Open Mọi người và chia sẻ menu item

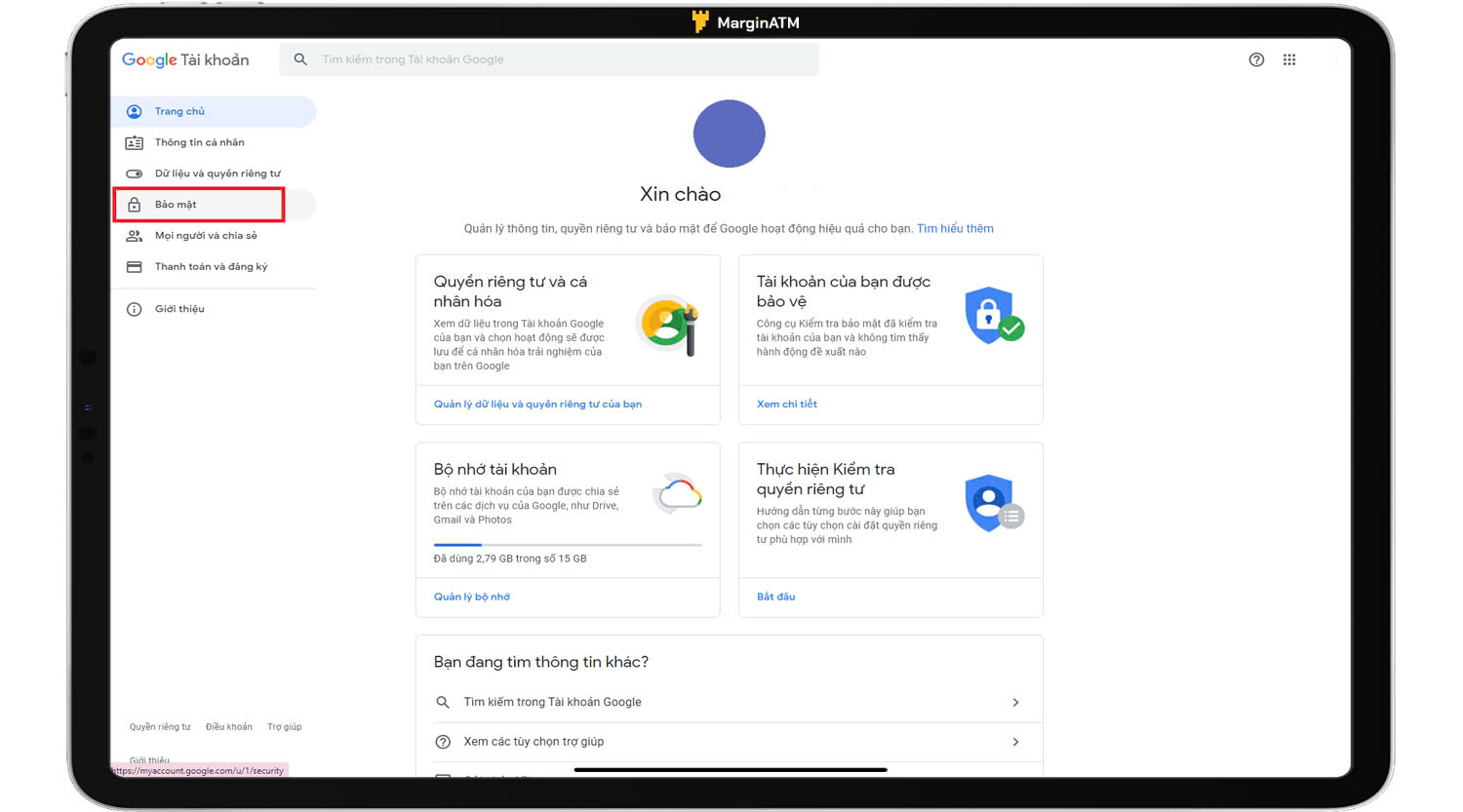coord(214,236)
